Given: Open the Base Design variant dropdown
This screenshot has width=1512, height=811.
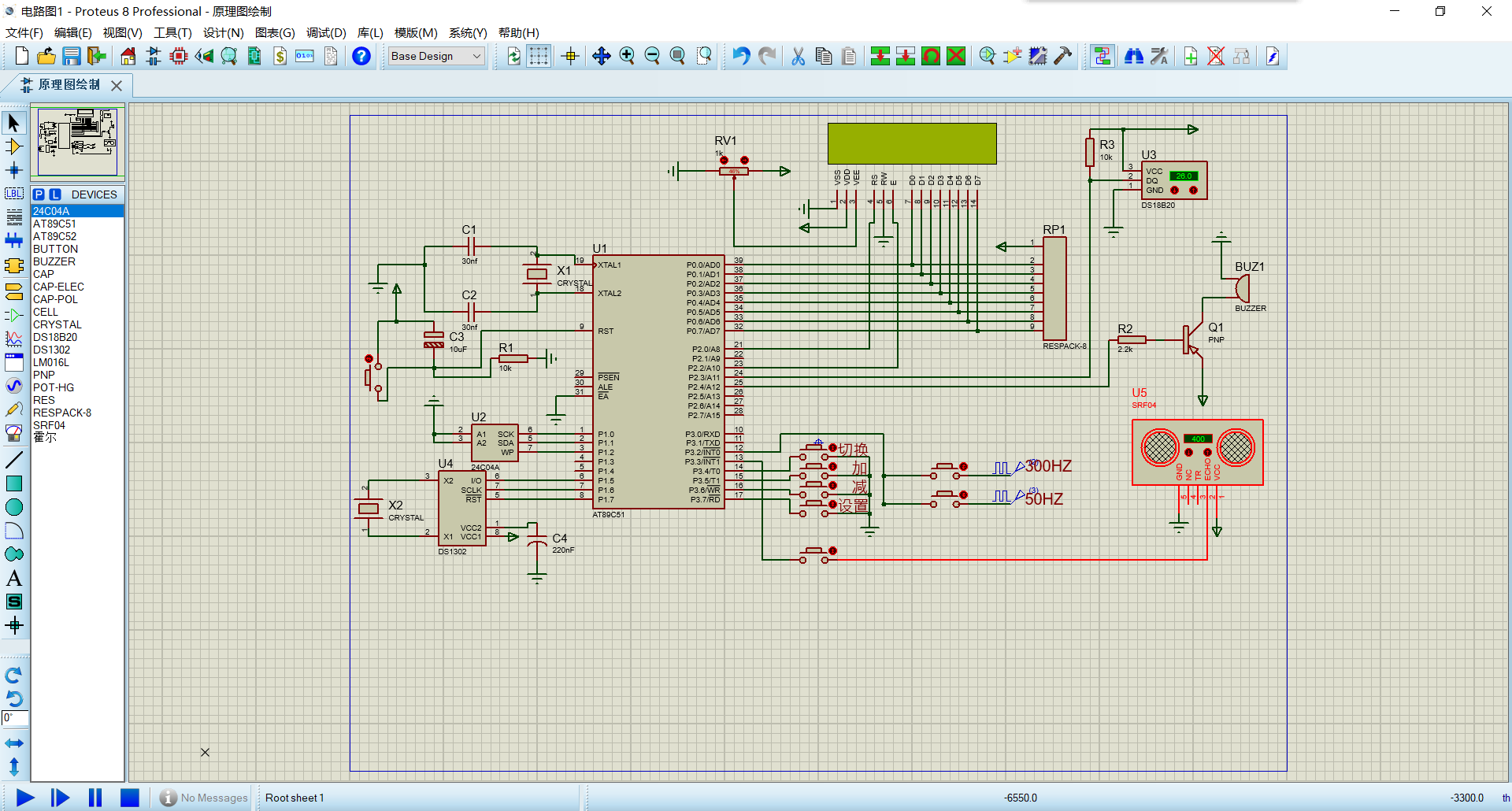Looking at the screenshot, I should [436, 56].
